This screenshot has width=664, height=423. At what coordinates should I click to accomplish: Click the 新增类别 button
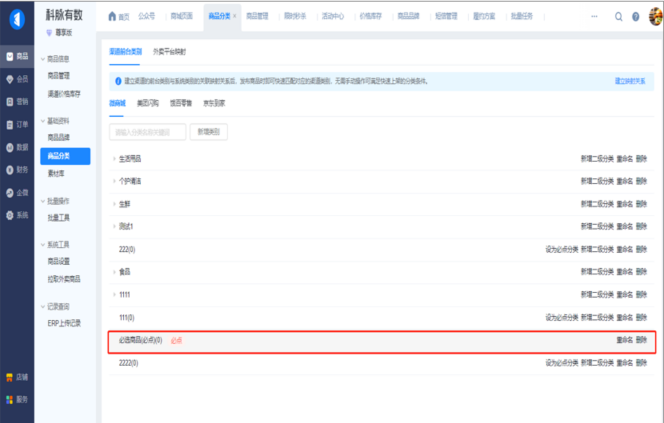208,132
